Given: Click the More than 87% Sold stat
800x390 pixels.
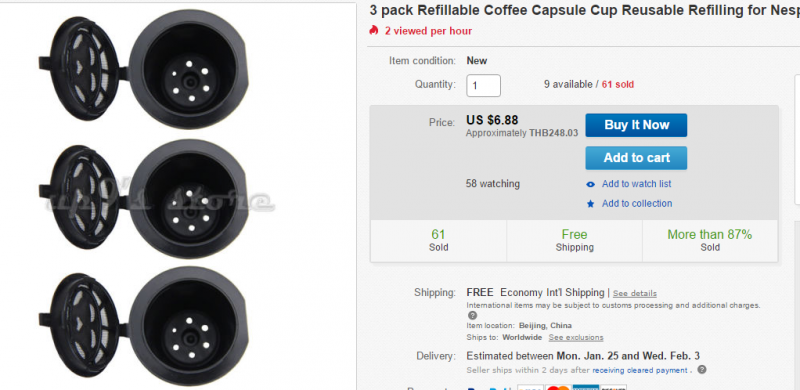Looking at the screenshot, I should pos(710,241).
